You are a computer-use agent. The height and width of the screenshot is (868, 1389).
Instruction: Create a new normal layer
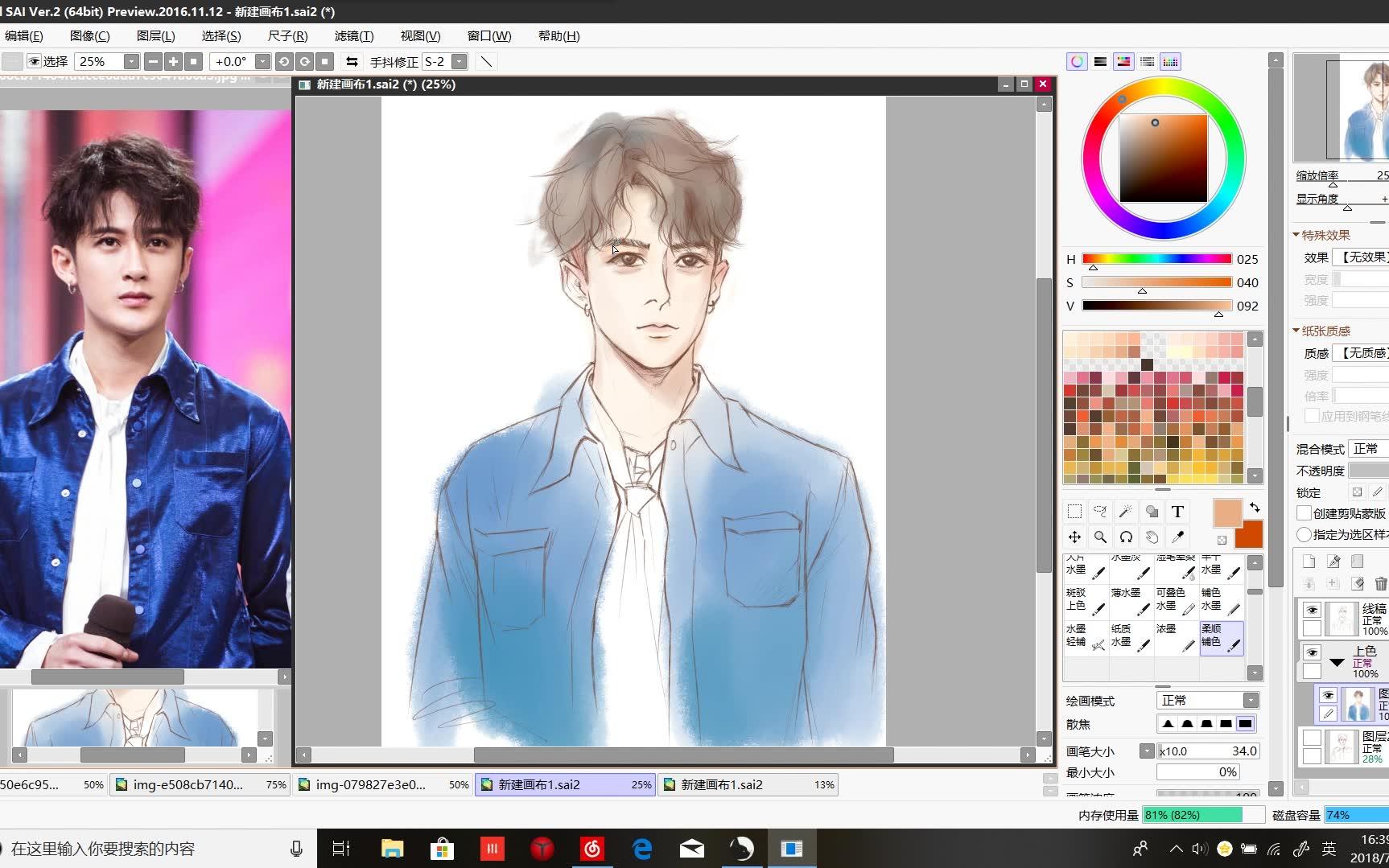coord(1309,561)
